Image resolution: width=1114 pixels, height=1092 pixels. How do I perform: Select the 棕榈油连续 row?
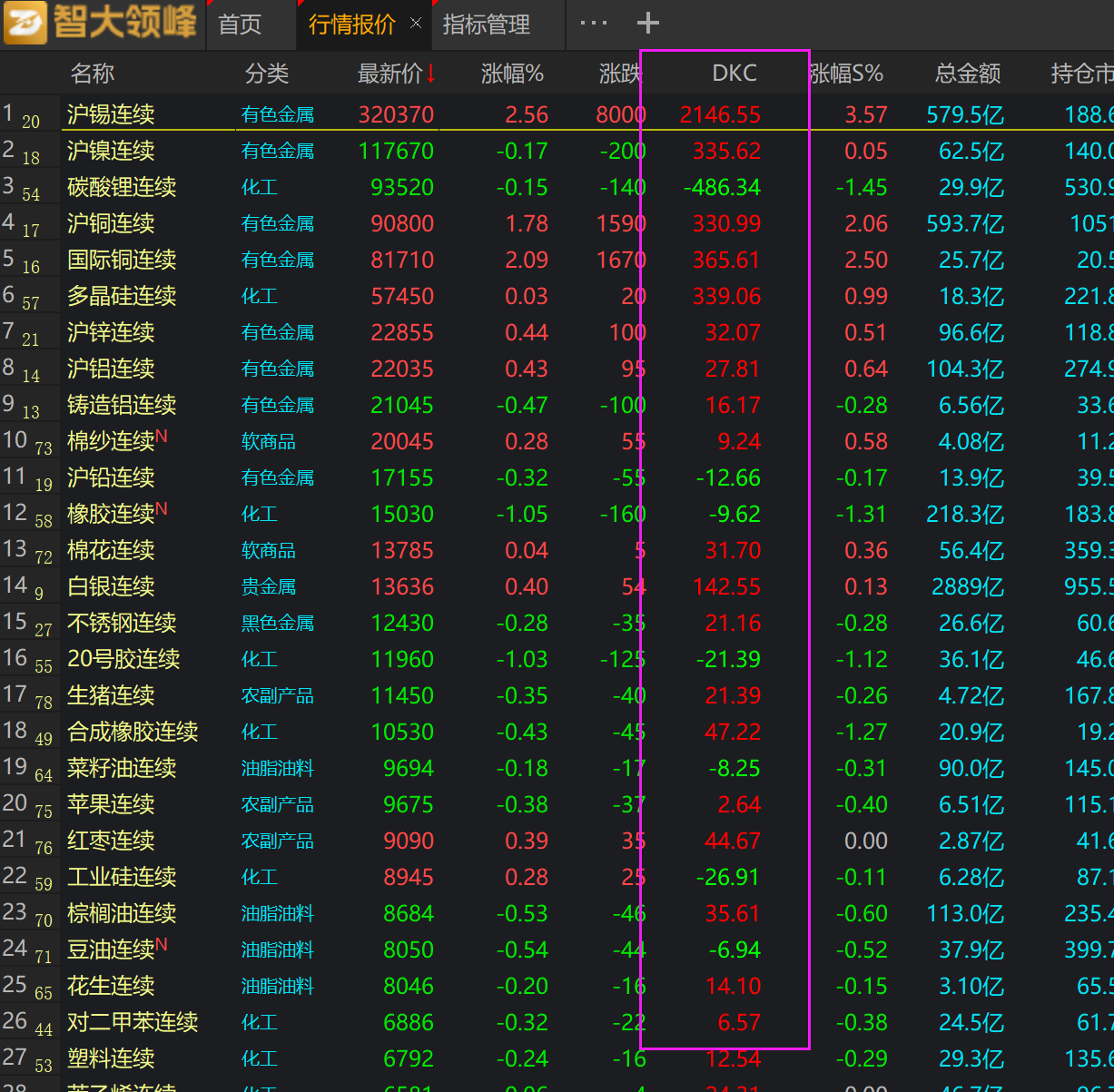pos(122,913)
